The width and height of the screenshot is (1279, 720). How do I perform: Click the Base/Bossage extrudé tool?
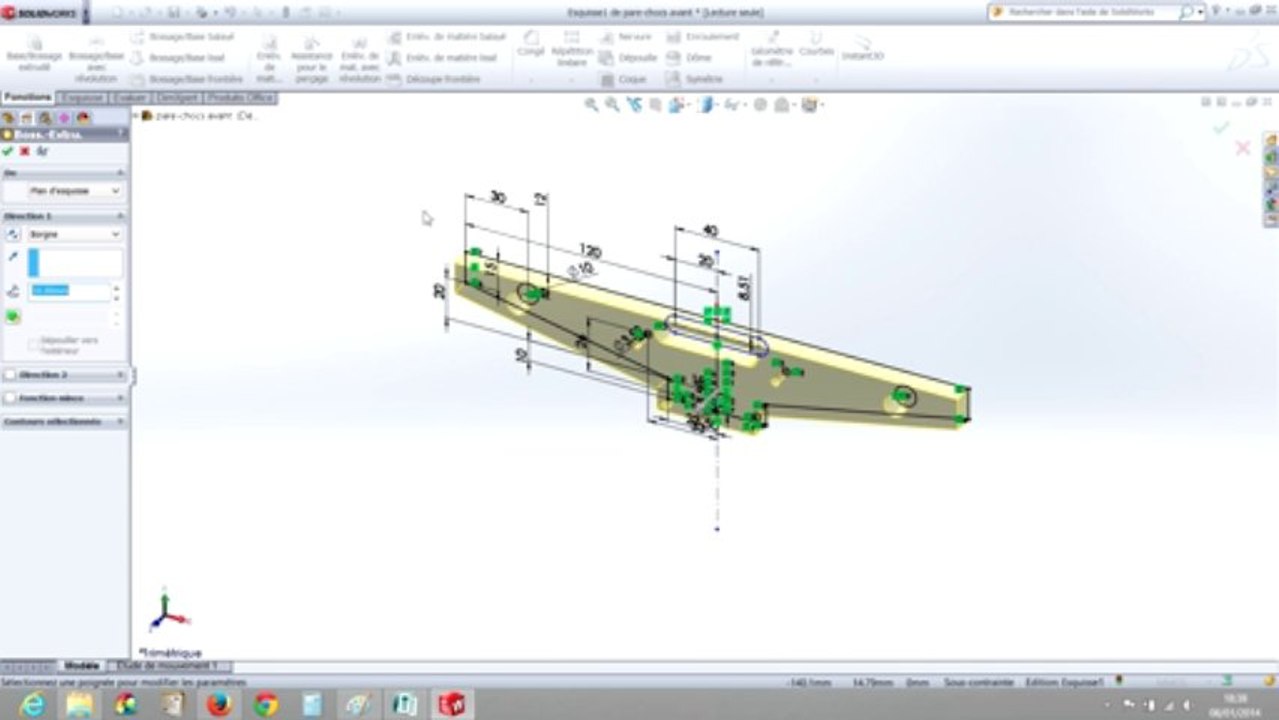pos(34,53)
